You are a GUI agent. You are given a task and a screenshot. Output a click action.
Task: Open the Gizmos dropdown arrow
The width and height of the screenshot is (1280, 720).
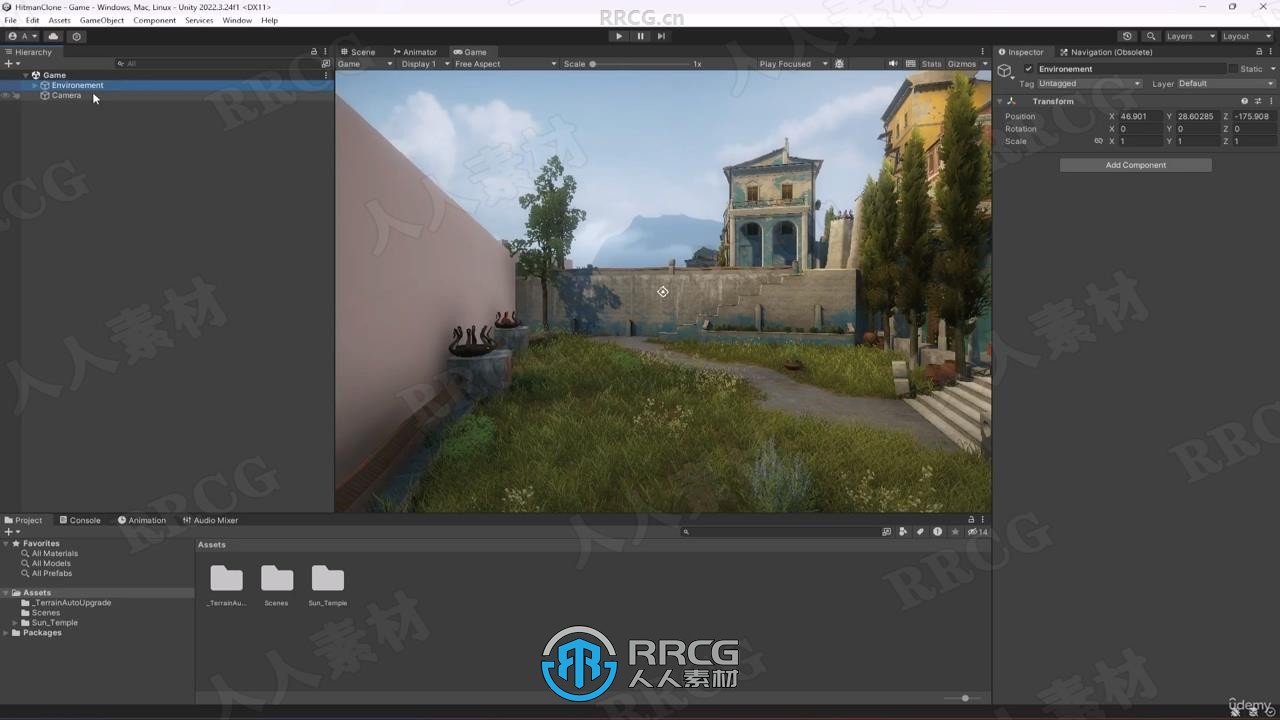tap(984, 64)
